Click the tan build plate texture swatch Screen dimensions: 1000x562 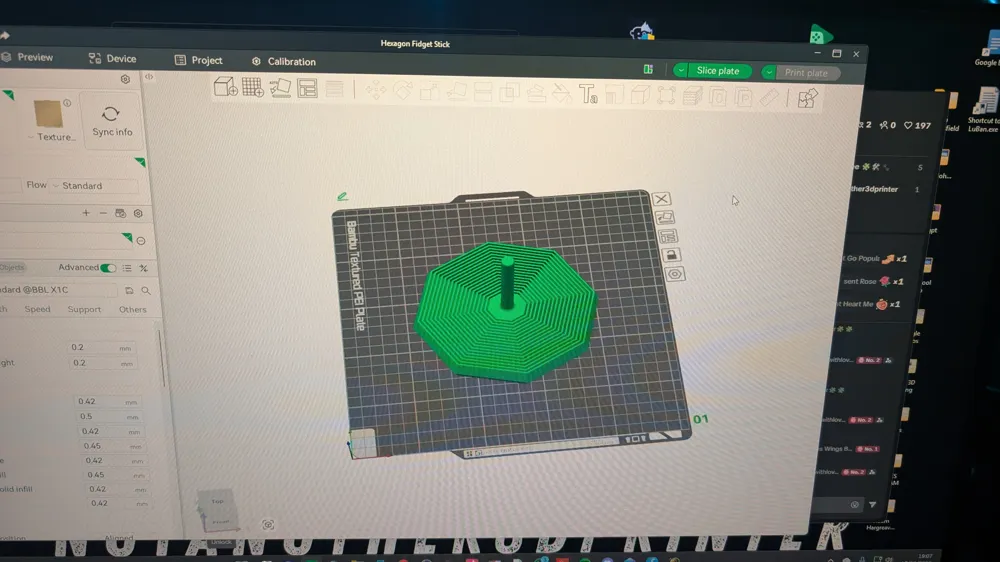coord(48,114)
